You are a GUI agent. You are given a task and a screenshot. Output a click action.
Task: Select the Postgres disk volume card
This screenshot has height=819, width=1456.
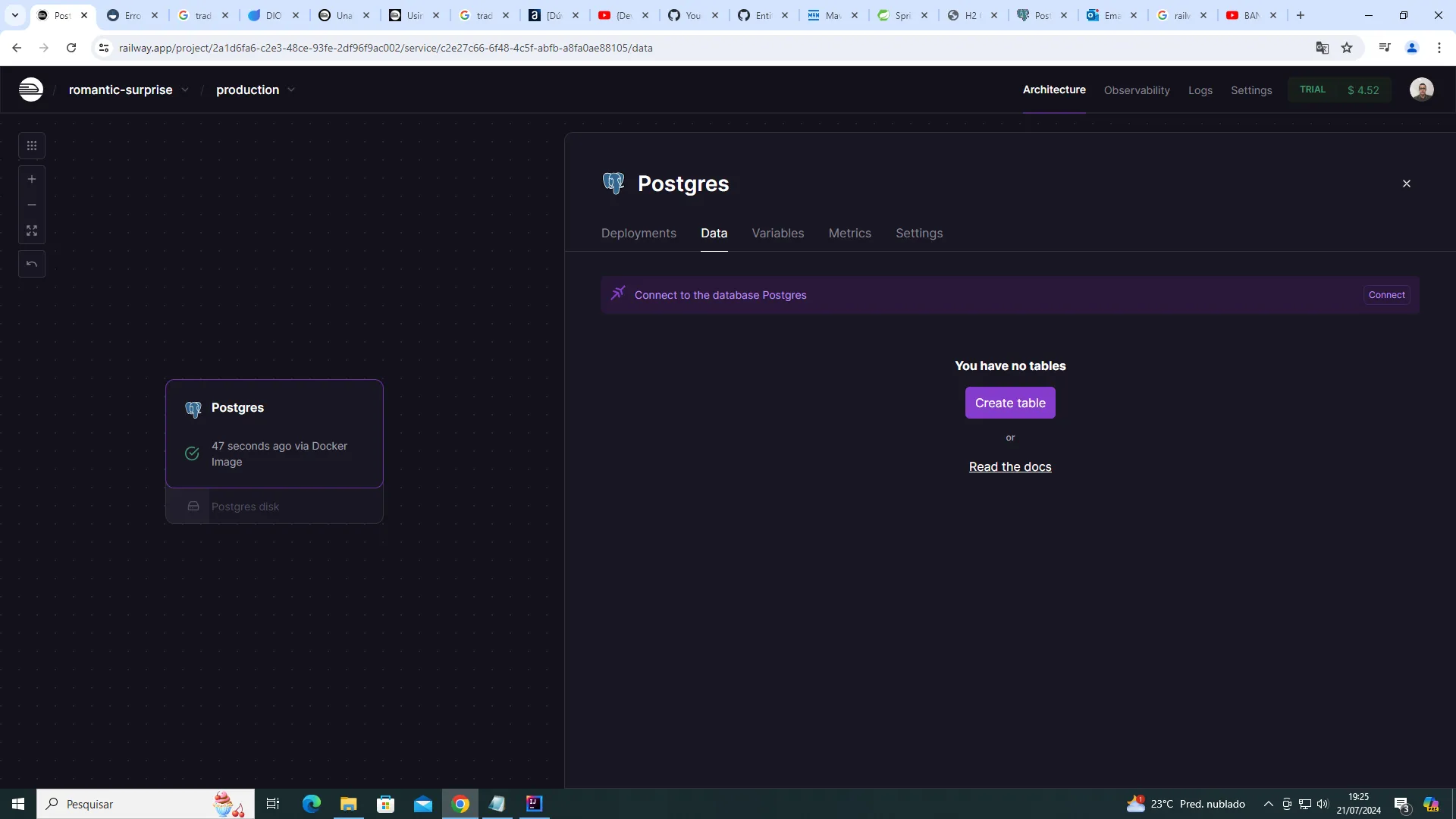pyautogui.click(x=274, y=507)
